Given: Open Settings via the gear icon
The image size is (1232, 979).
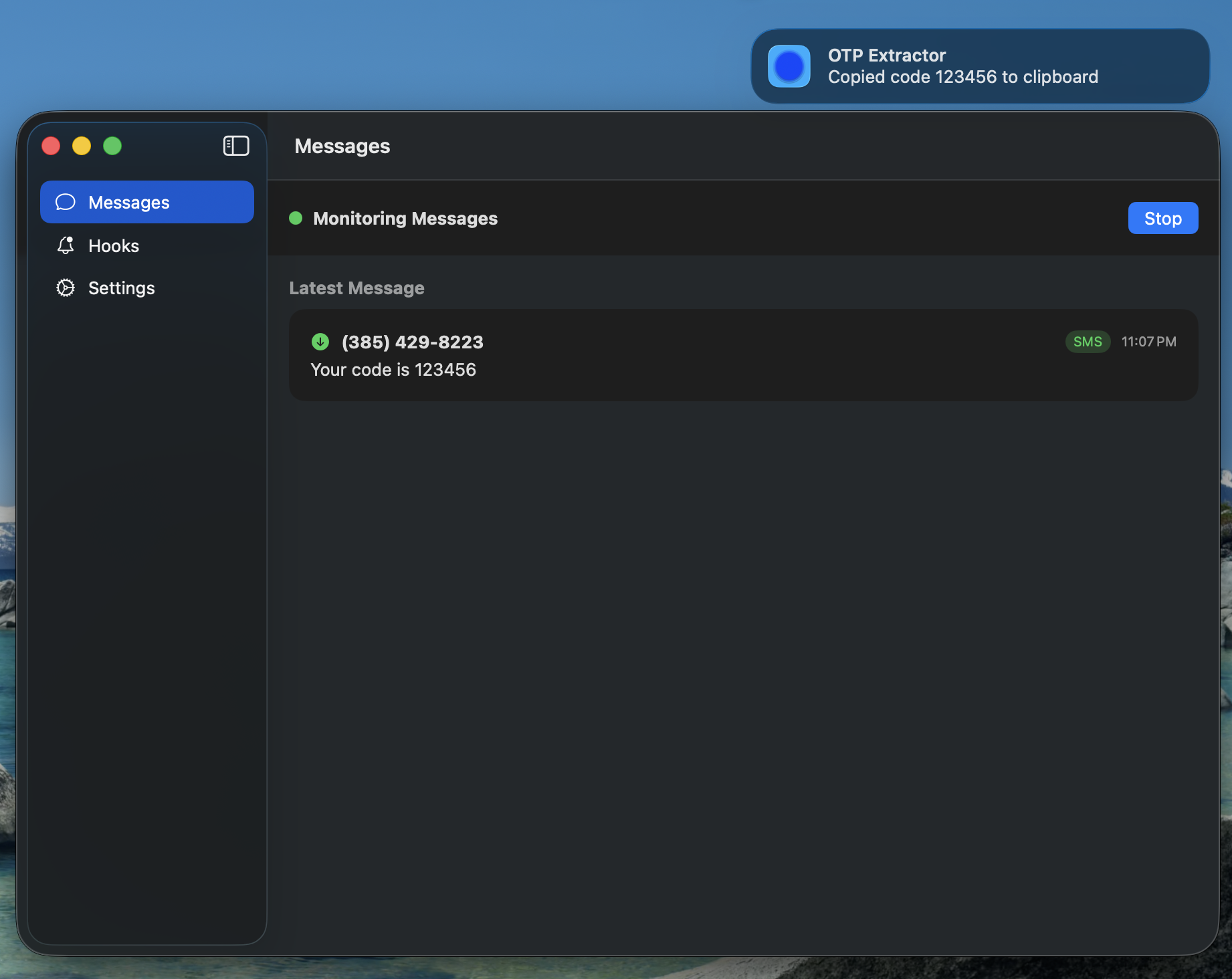Looking at the screenshot, I should coord(65,288).
